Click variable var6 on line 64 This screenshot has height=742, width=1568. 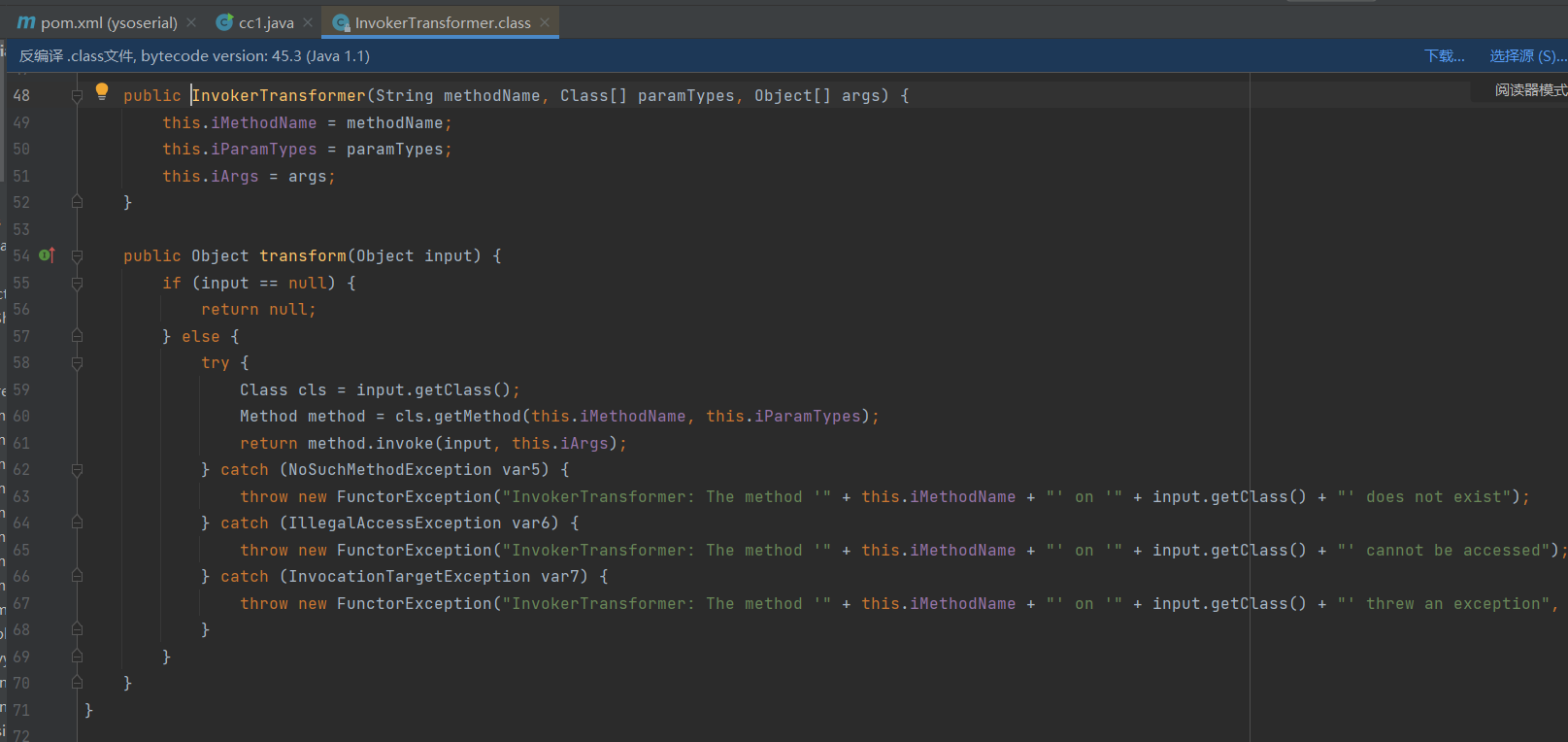point(531,523)
